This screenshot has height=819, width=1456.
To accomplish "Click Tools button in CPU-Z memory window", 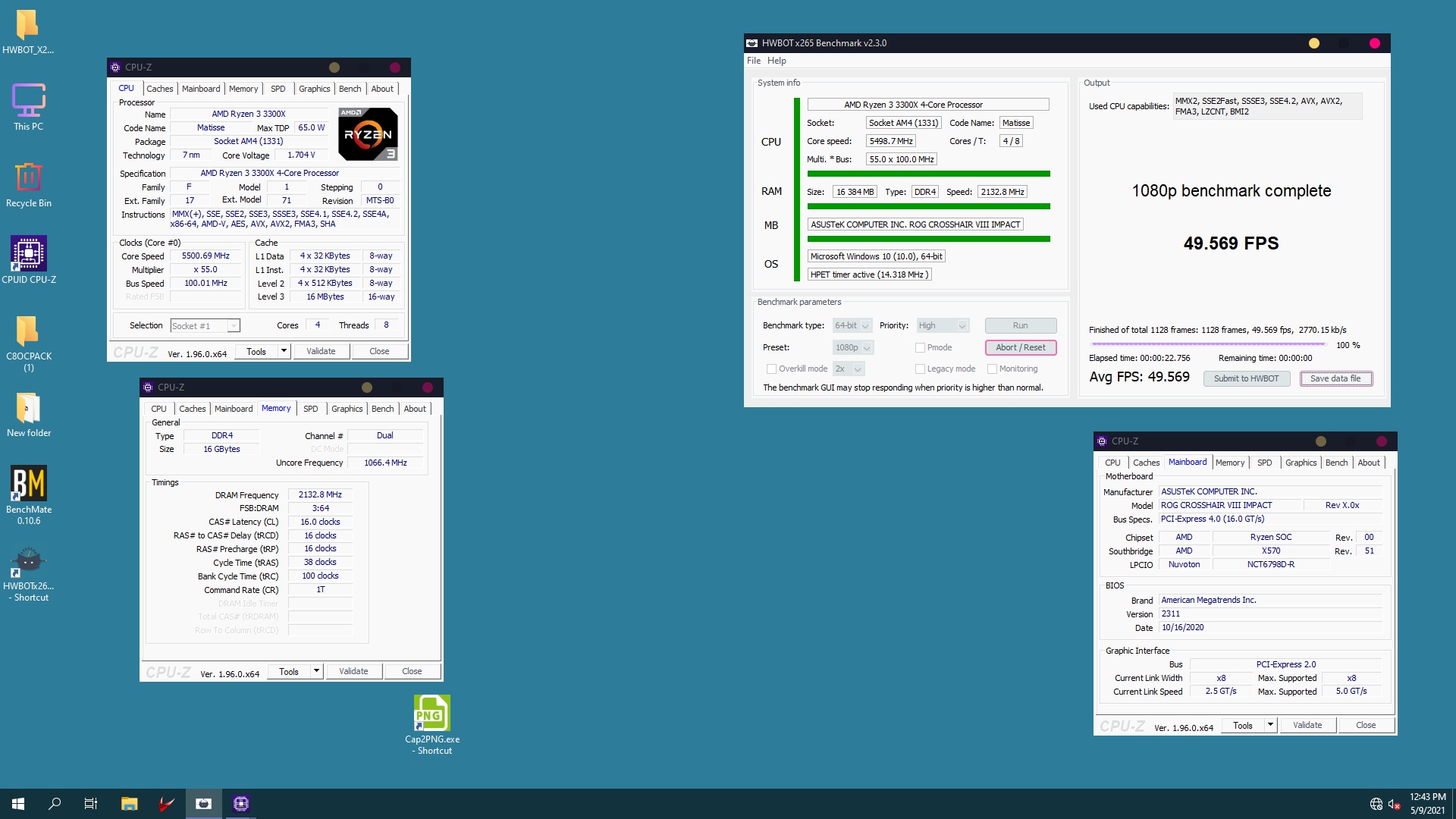I will (x=289, y=671).
